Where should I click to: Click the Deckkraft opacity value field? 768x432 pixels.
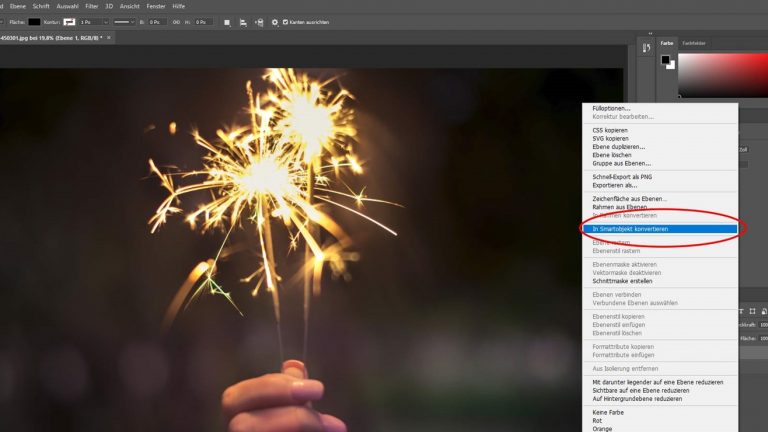pyautogui.click(x=763, y=325)
